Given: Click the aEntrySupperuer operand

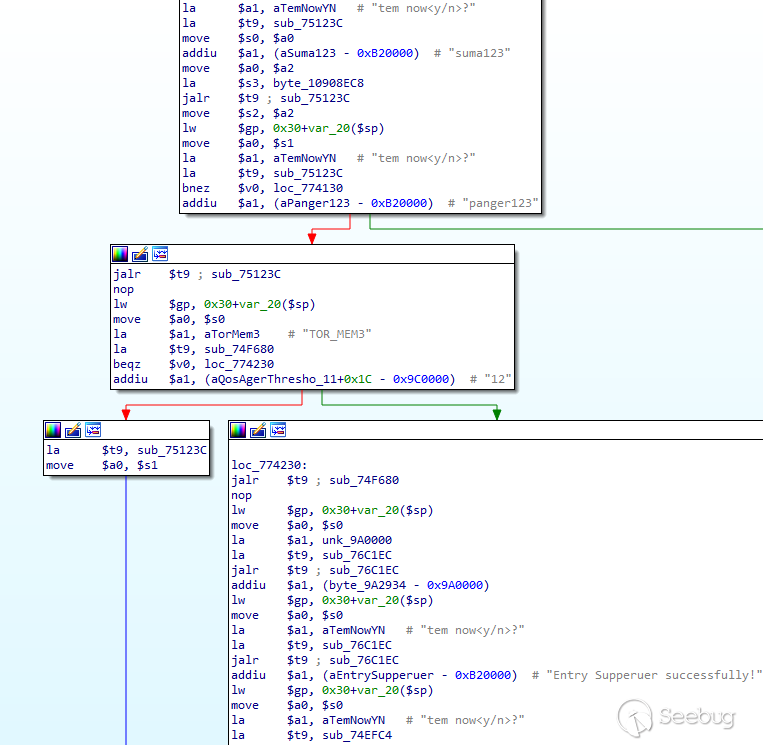Looking at the screenshot, I should coord(382,675).
